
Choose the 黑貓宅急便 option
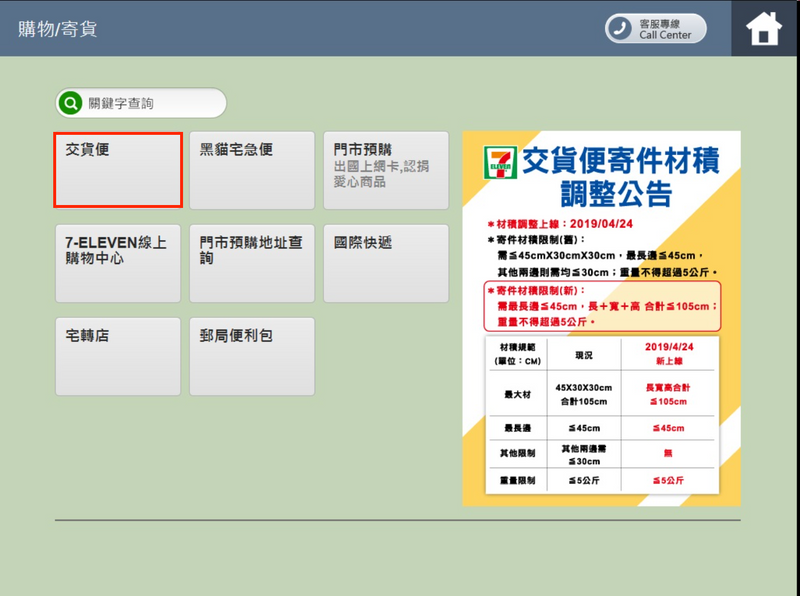pyautogui.click(x=252, y=170)
